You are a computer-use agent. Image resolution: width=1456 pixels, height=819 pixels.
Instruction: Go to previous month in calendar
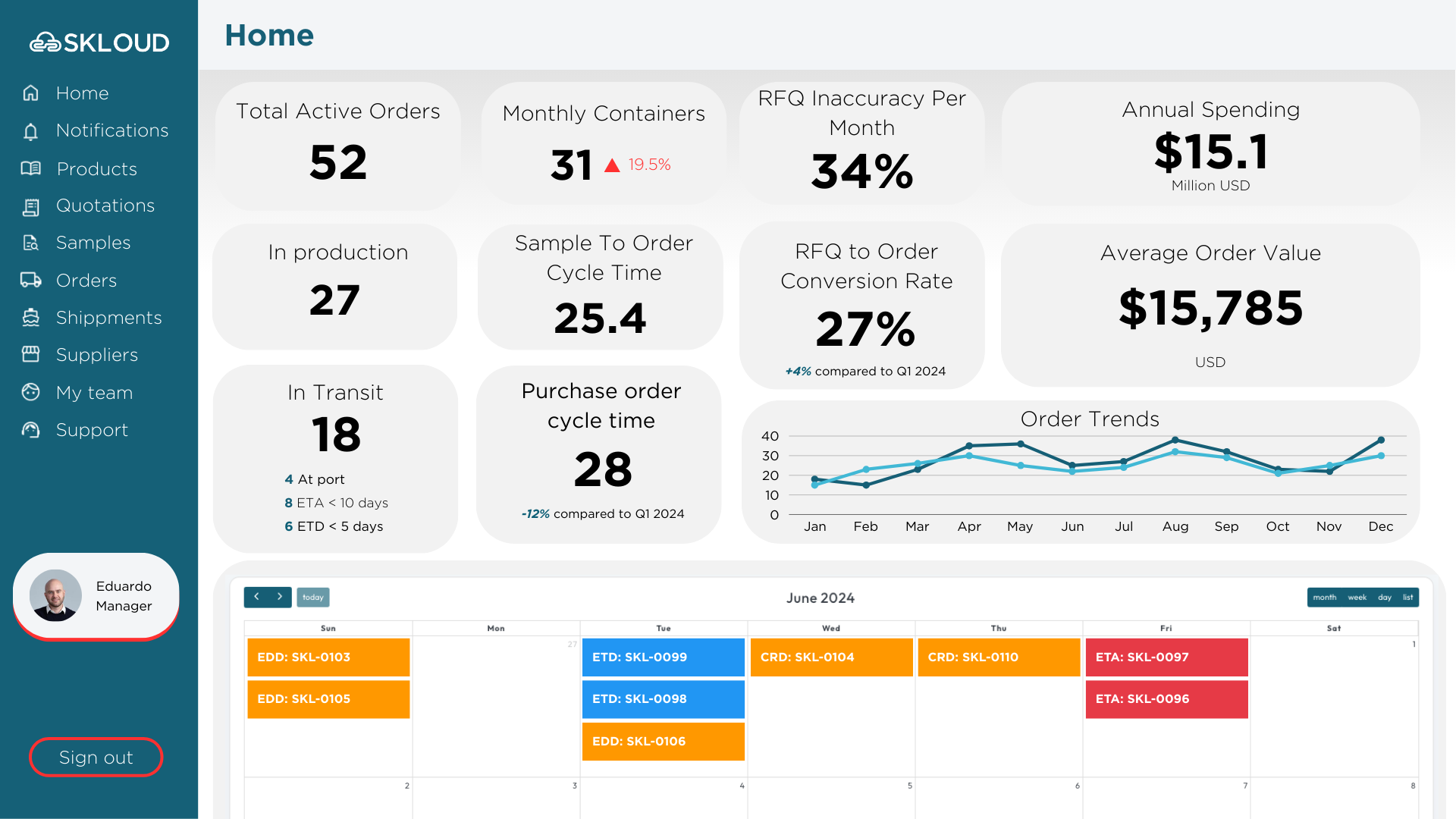tap(256, 598)
